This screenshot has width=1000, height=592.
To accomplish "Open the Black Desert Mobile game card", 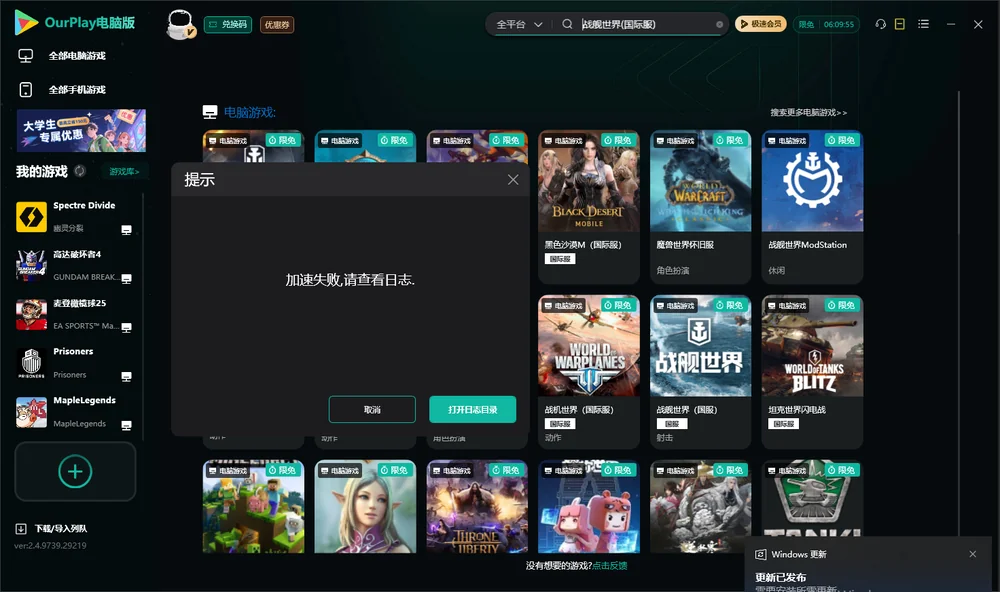I will point(589,207).
